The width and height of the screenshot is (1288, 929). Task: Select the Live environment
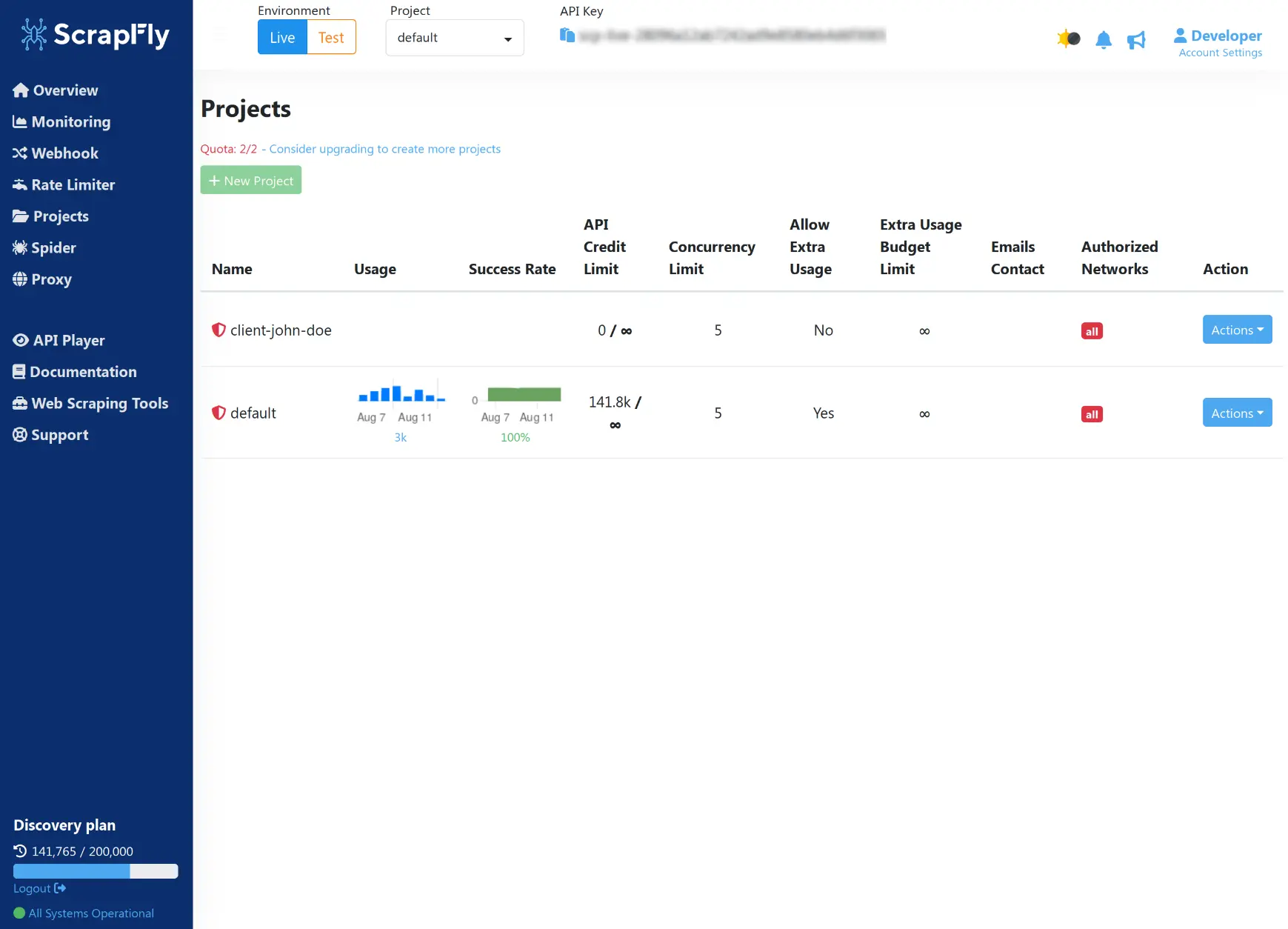[x=281, y=37]
